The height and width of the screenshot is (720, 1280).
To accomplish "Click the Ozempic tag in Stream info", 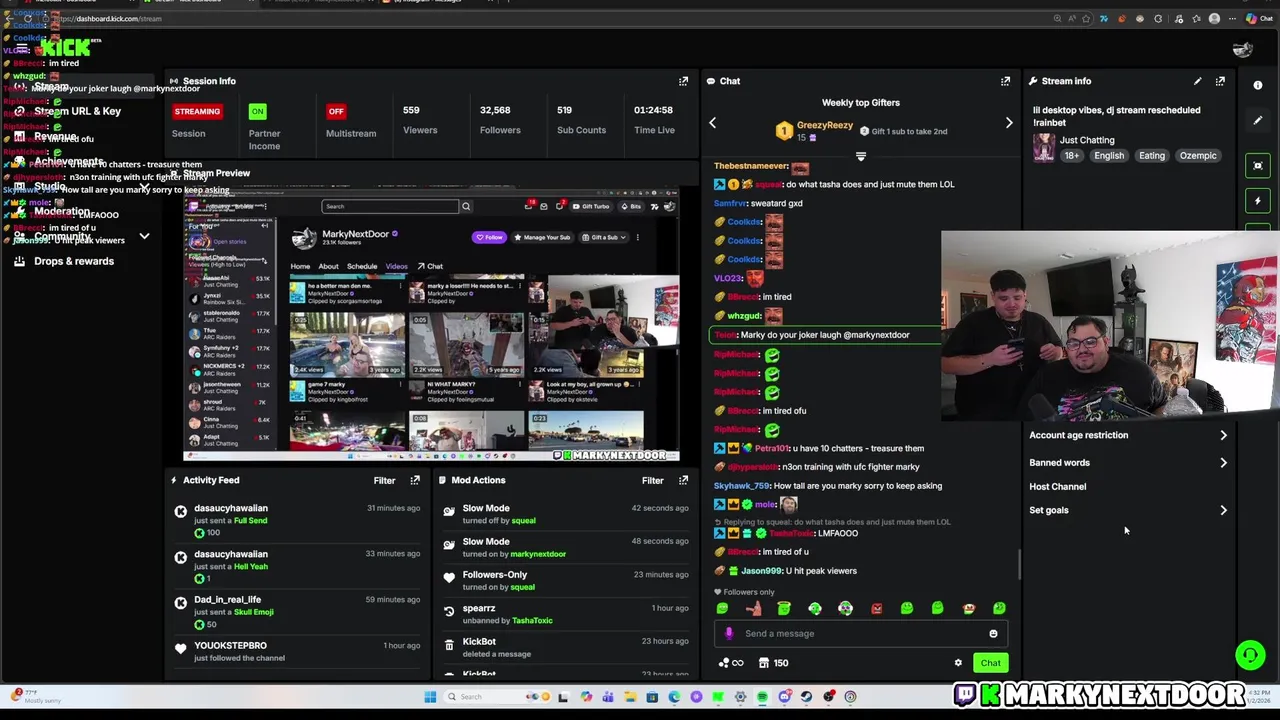I will pos(1198,156).
